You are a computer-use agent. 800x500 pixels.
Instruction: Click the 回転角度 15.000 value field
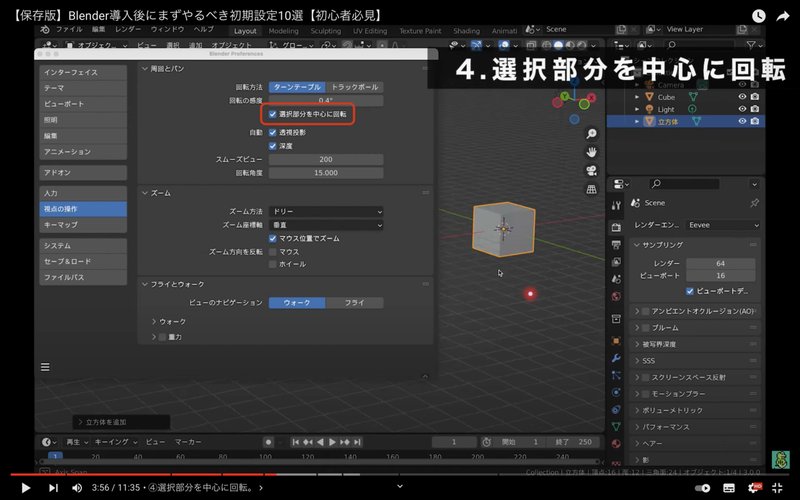click(x=326, y=173)
